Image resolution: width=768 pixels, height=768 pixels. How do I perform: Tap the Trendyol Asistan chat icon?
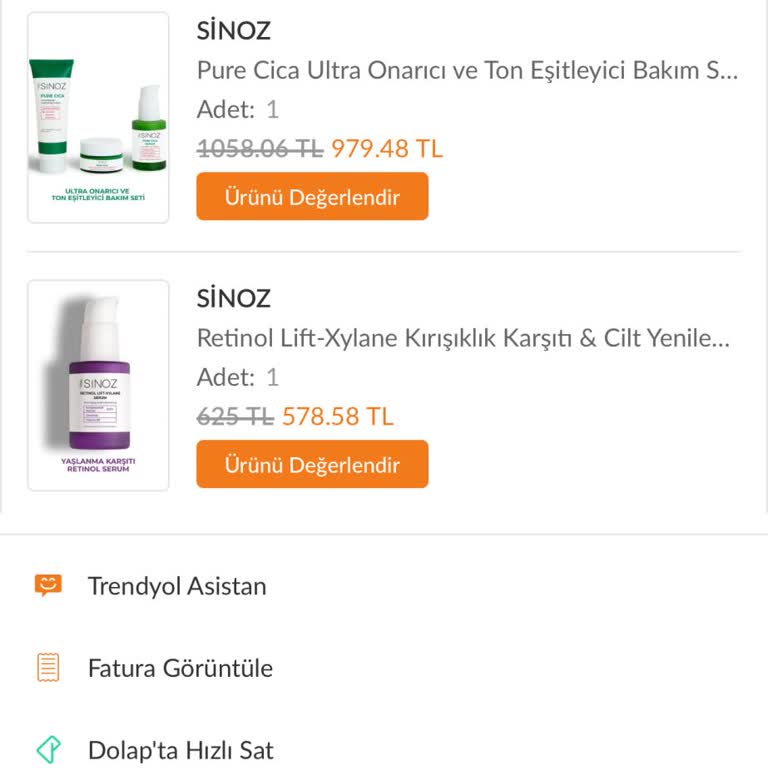coord(48,586)
